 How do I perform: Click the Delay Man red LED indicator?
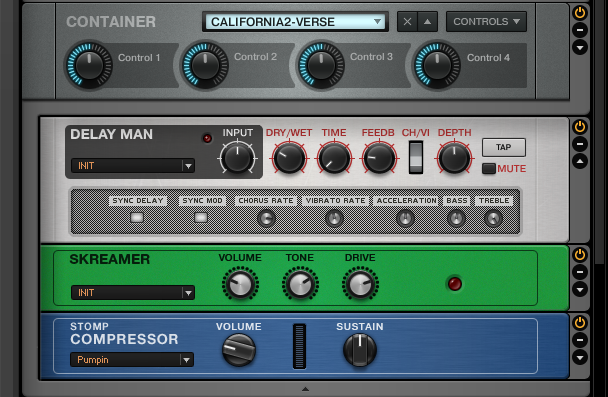[207, 138]
